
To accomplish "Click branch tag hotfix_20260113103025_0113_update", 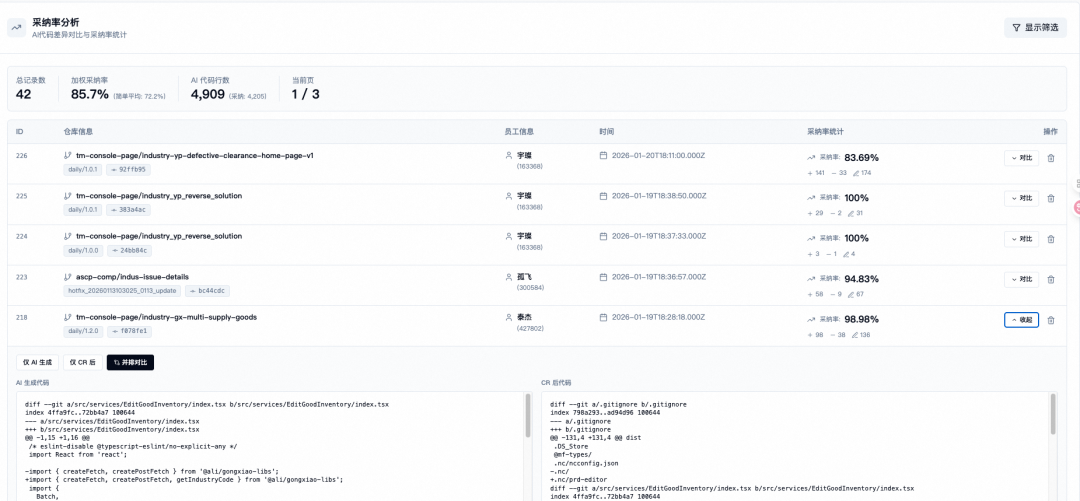I will click(123, 291).
